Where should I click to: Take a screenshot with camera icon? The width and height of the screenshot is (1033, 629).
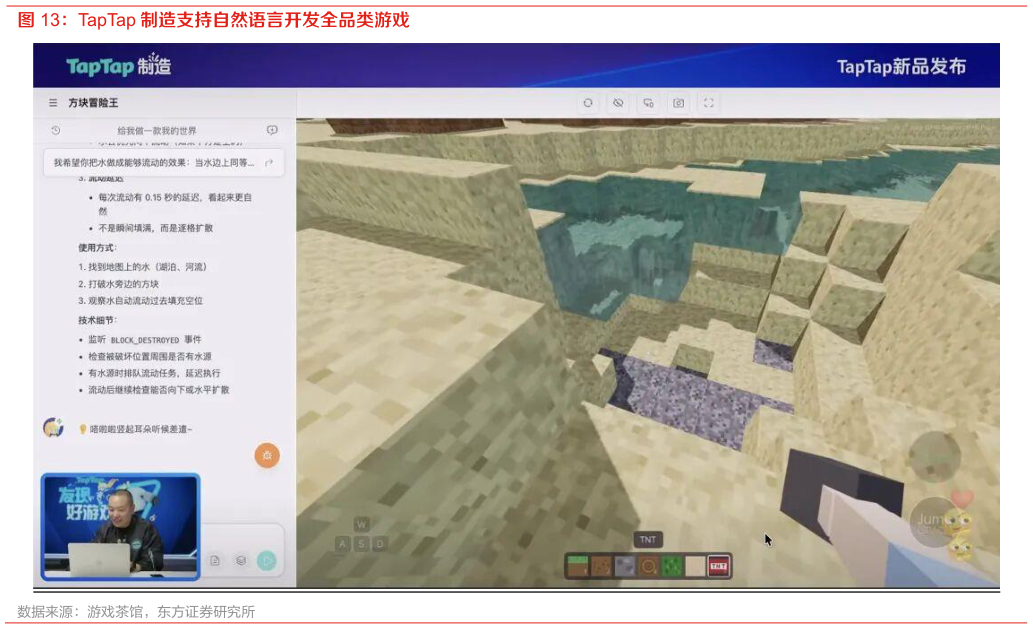pyautogui.click(x=679, y=103)
